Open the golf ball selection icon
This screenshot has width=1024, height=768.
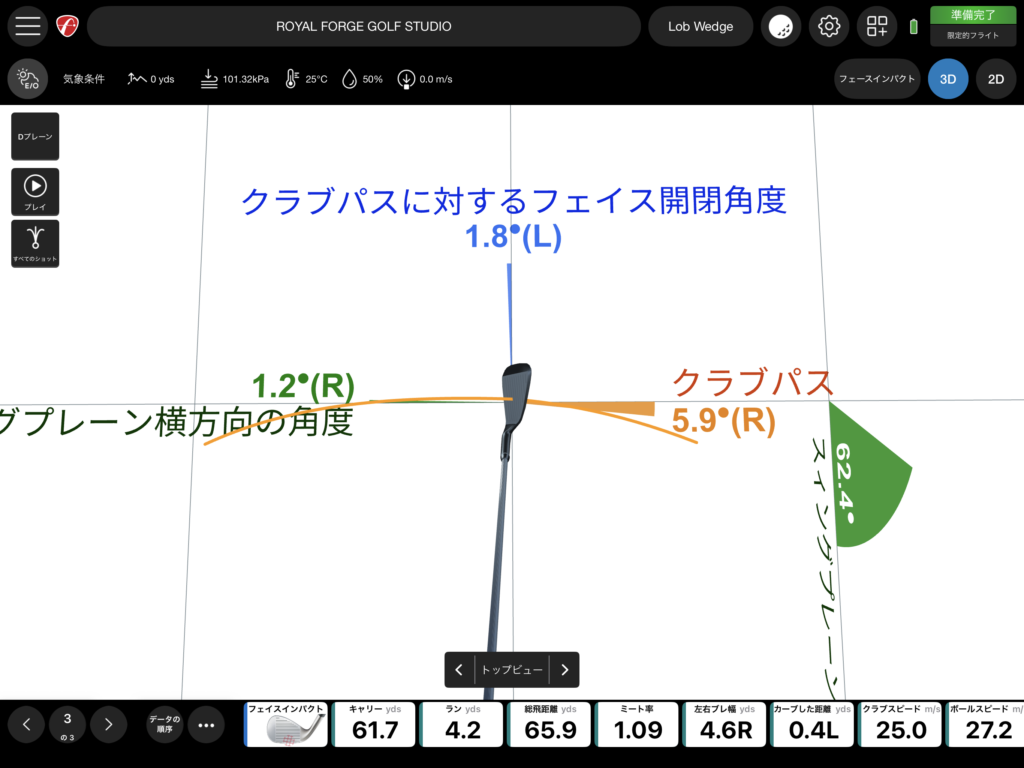[x=780, y=27]
